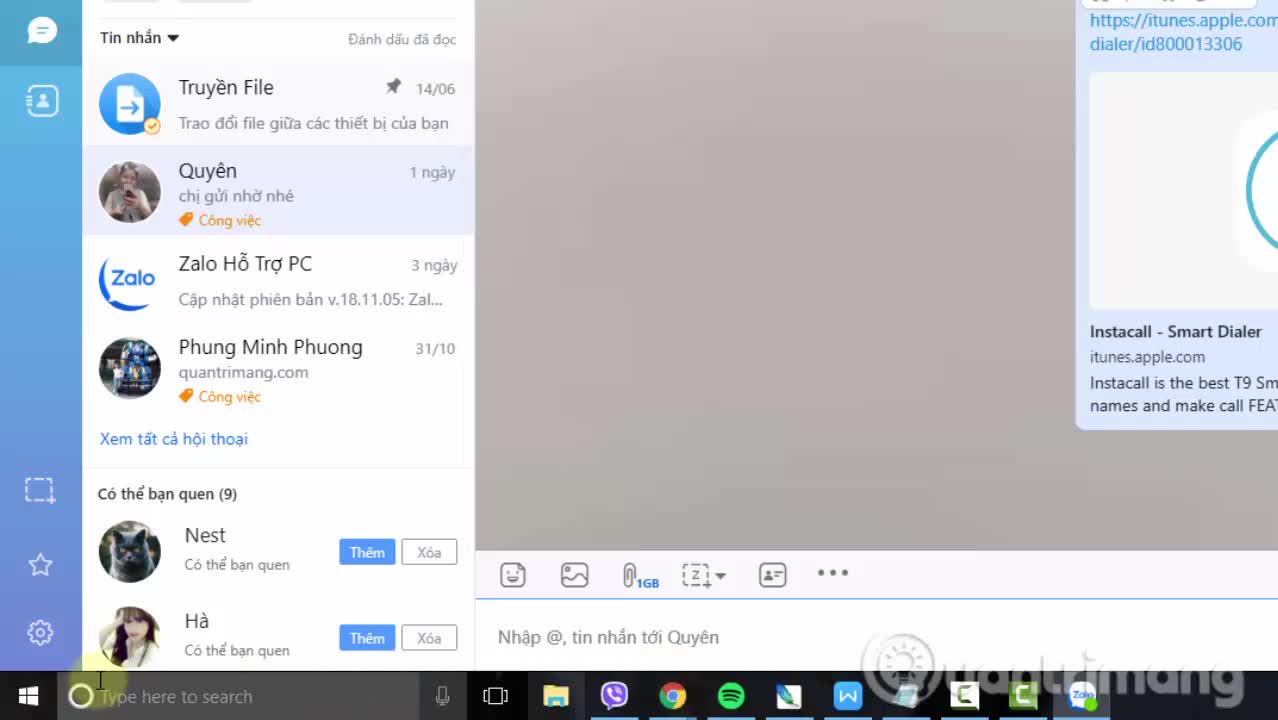Screen dimensions: 1278x720
Task: Click Truyền File avatar icon
Action: [x=130, y=103]
